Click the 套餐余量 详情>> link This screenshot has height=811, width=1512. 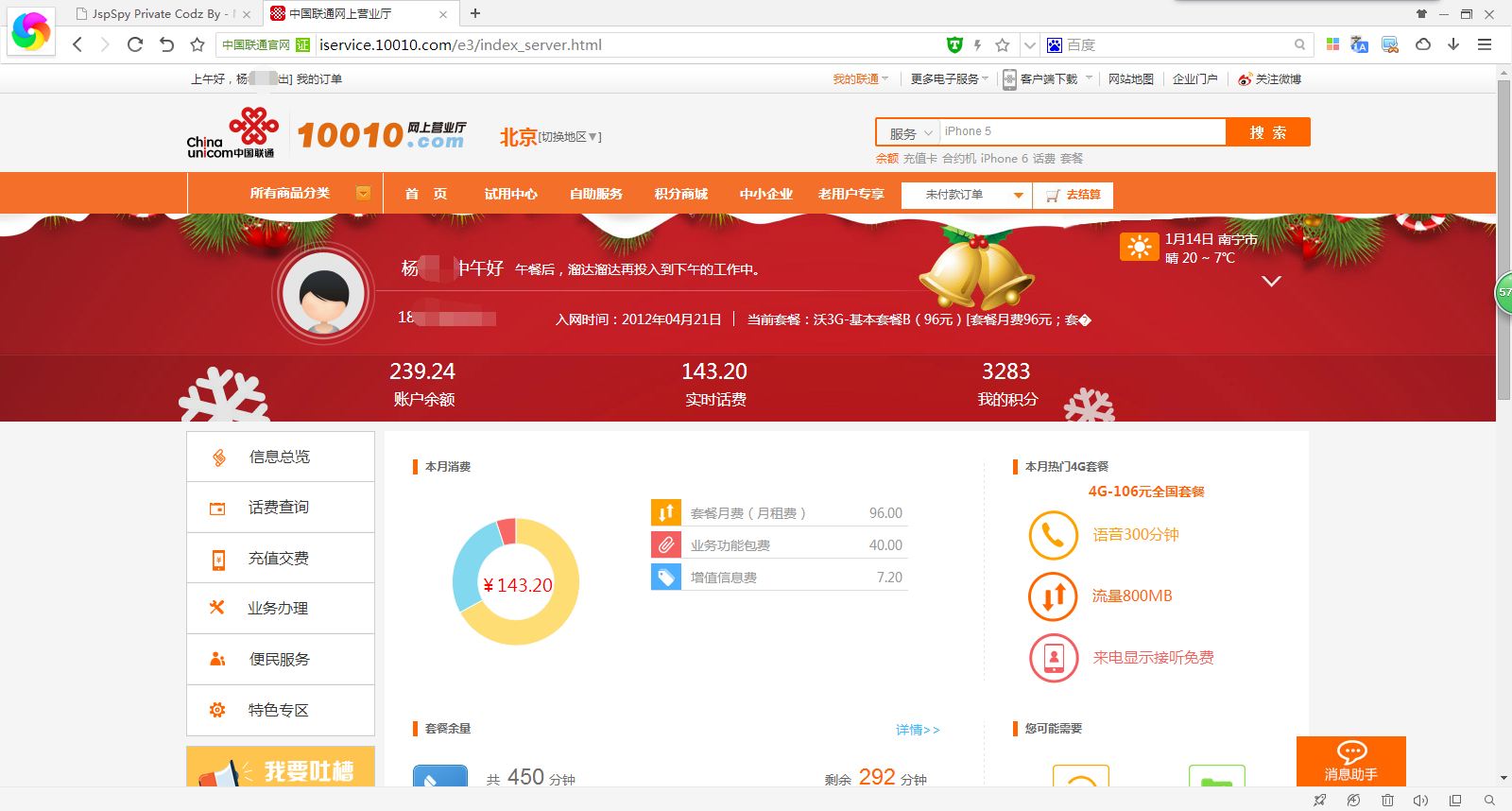[x=918, y=730]
